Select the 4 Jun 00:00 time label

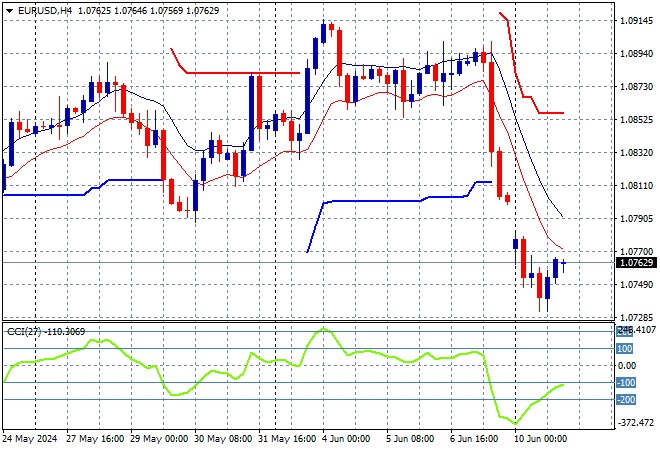(x=346, y=439)
